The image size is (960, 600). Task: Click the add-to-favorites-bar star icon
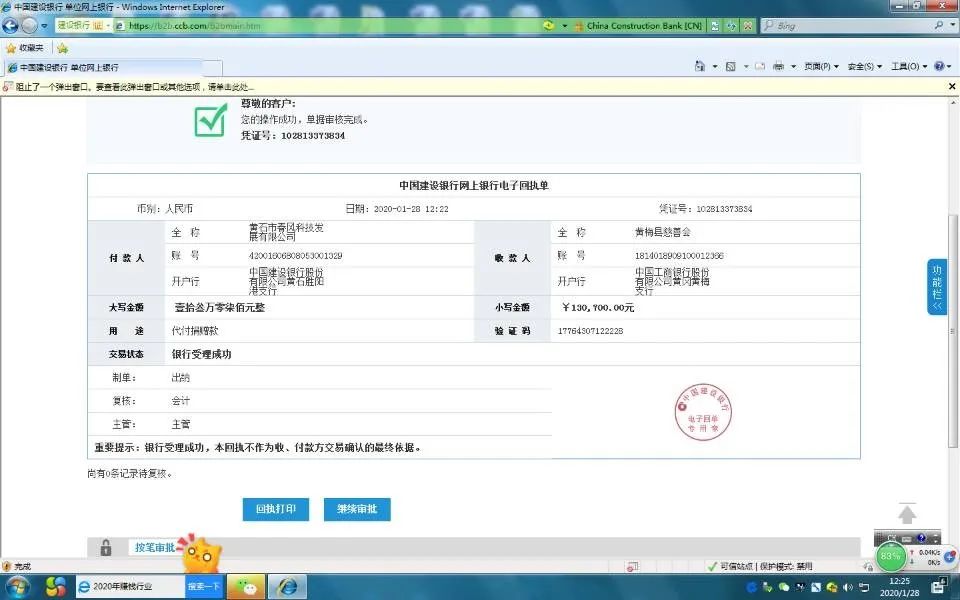pyautogui.click(x=62, y=48)
